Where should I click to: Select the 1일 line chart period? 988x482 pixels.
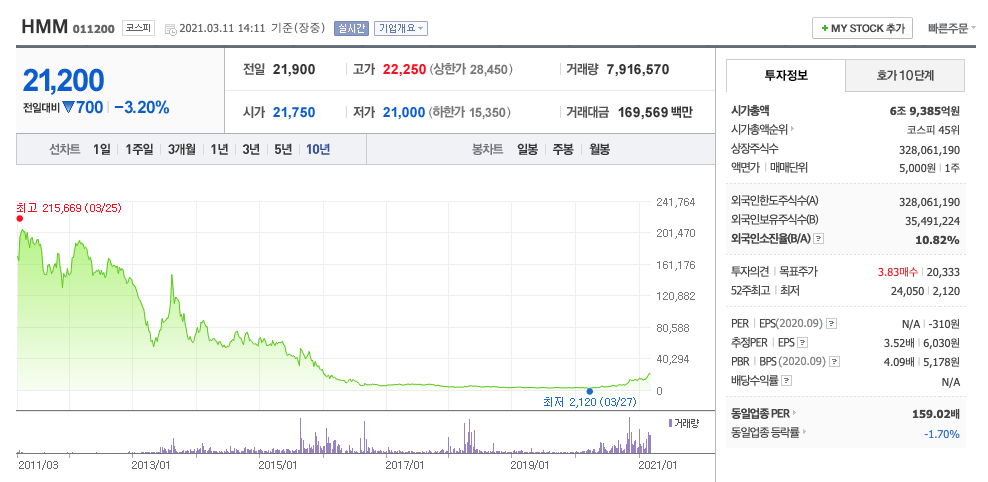pos(101,149)
